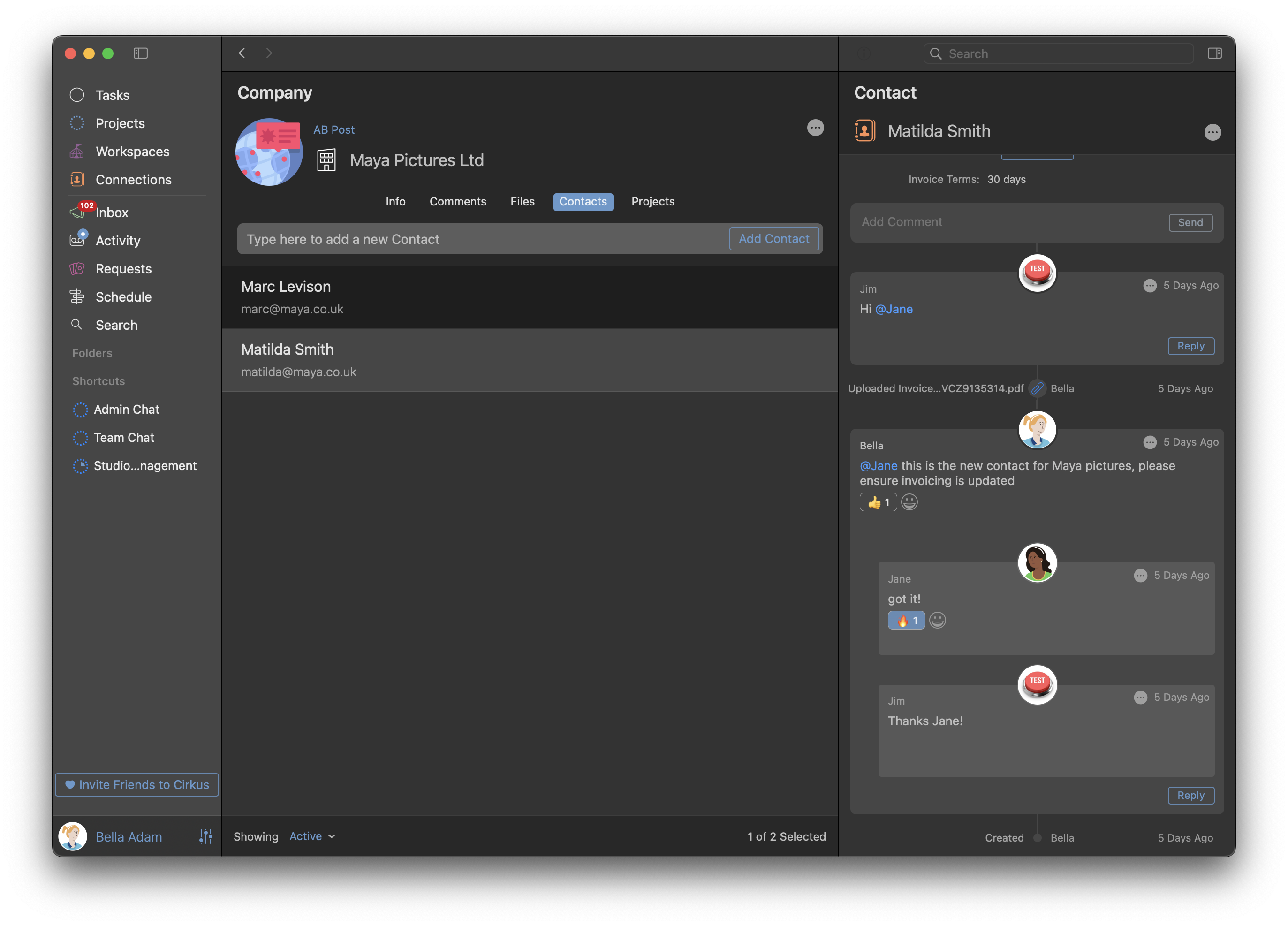Click the Requests icon in sidebar
1288x926 pixels.
(76, 269)
